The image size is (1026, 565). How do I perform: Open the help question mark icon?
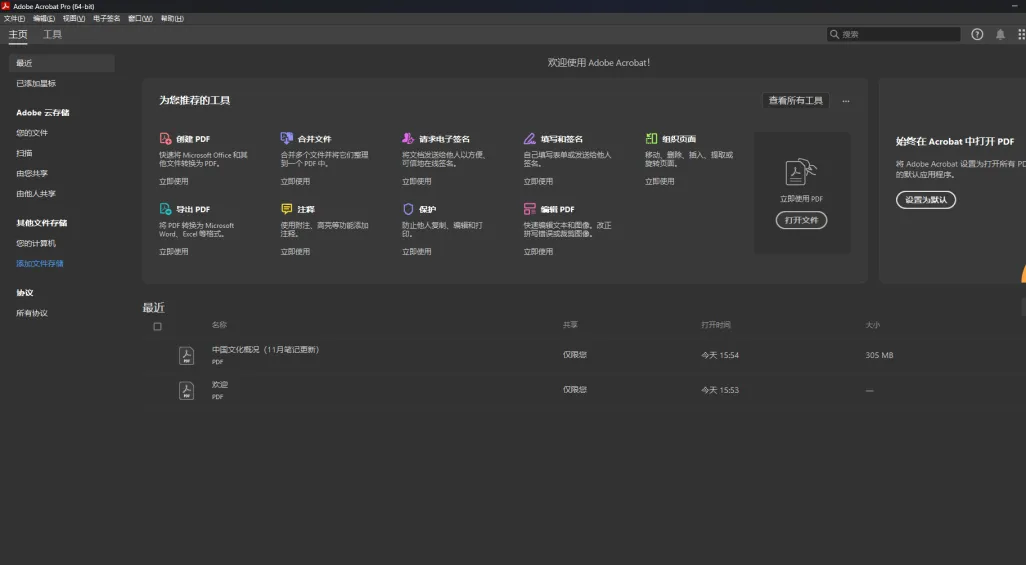[977, 34]
